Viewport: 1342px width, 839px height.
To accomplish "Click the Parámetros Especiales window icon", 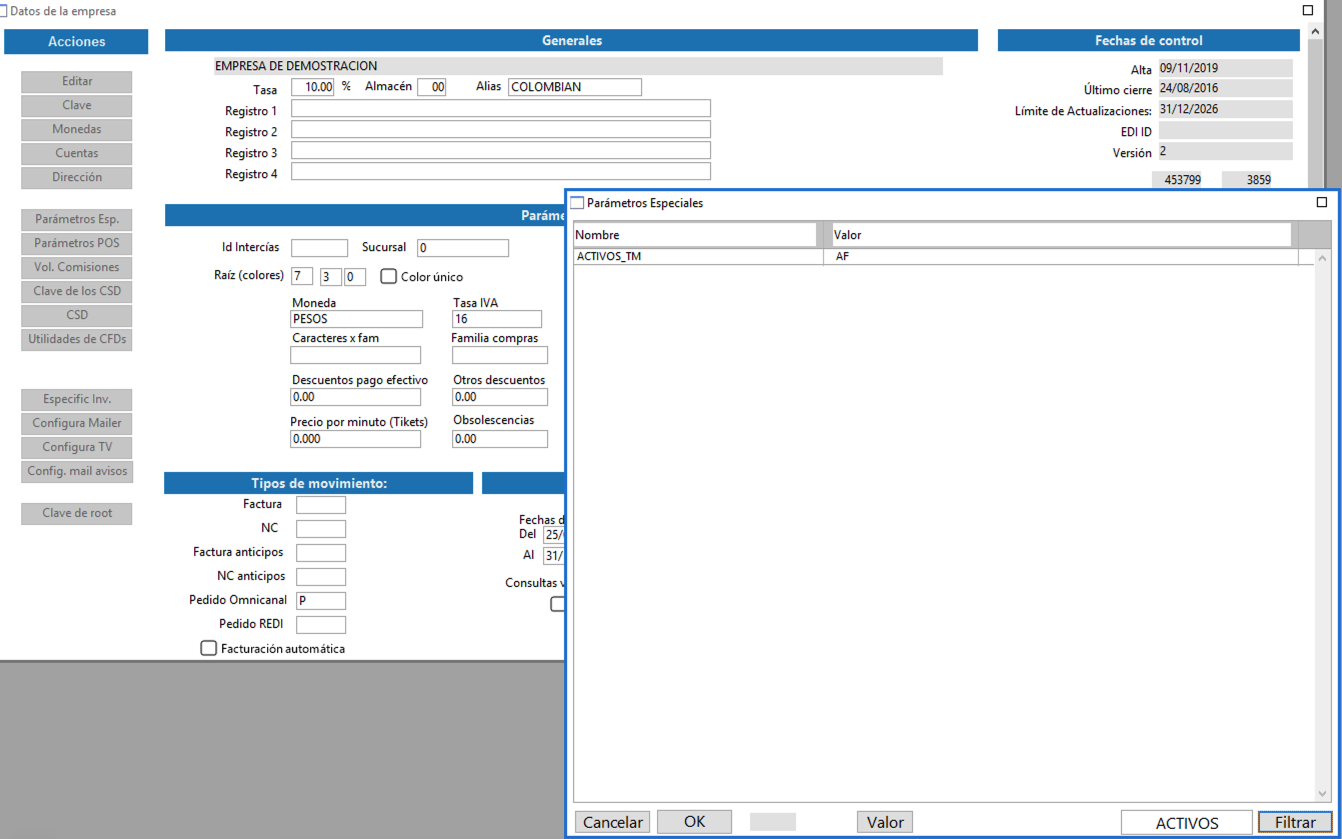I will [x=577, y=203].
